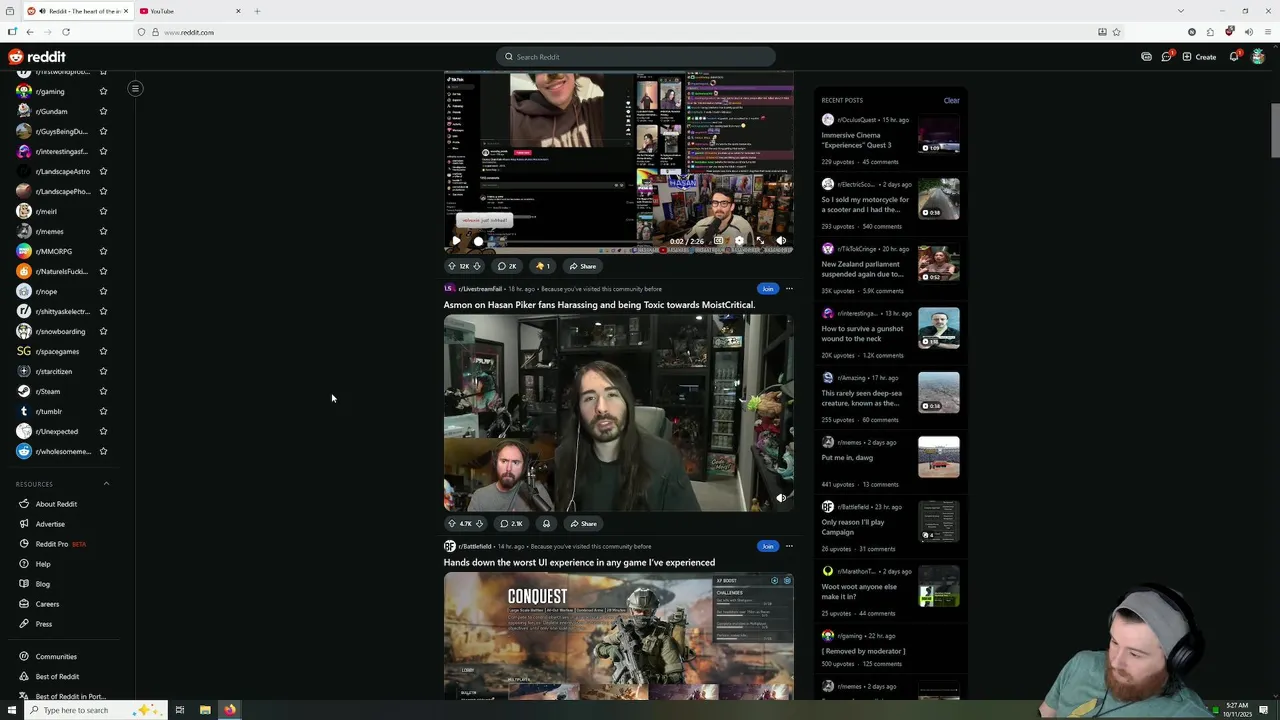The image size is (1280, 720).
Task: Enter fullscreen on the top video
Action: (760, 241)
